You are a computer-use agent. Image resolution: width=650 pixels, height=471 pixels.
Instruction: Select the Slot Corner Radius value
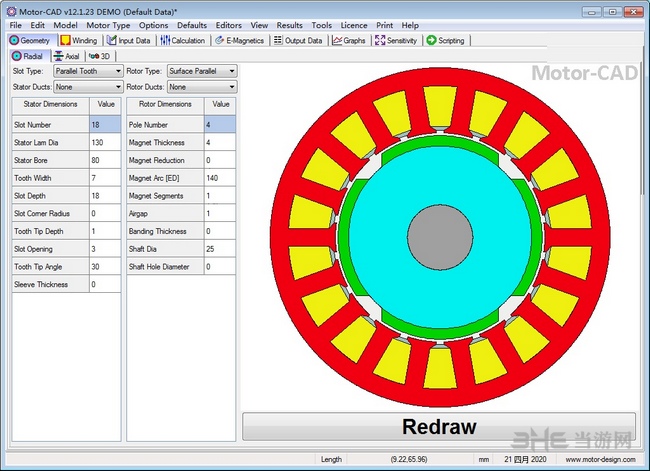coord(105,214)
